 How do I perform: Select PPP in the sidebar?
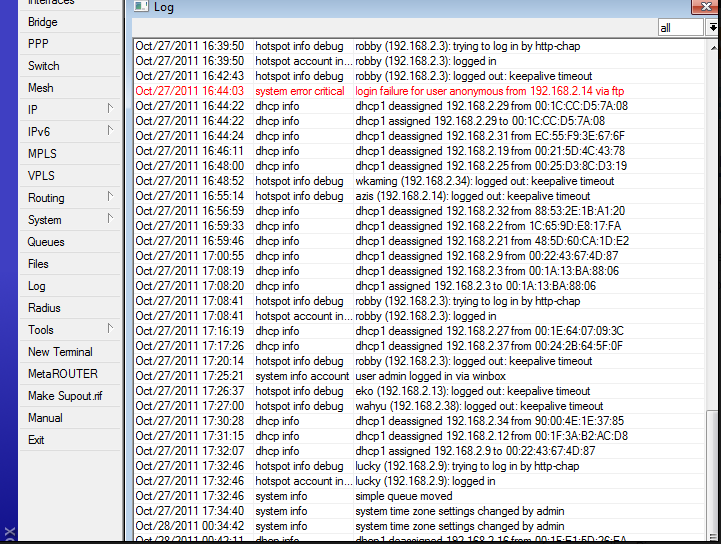click(x=38, y=44)
